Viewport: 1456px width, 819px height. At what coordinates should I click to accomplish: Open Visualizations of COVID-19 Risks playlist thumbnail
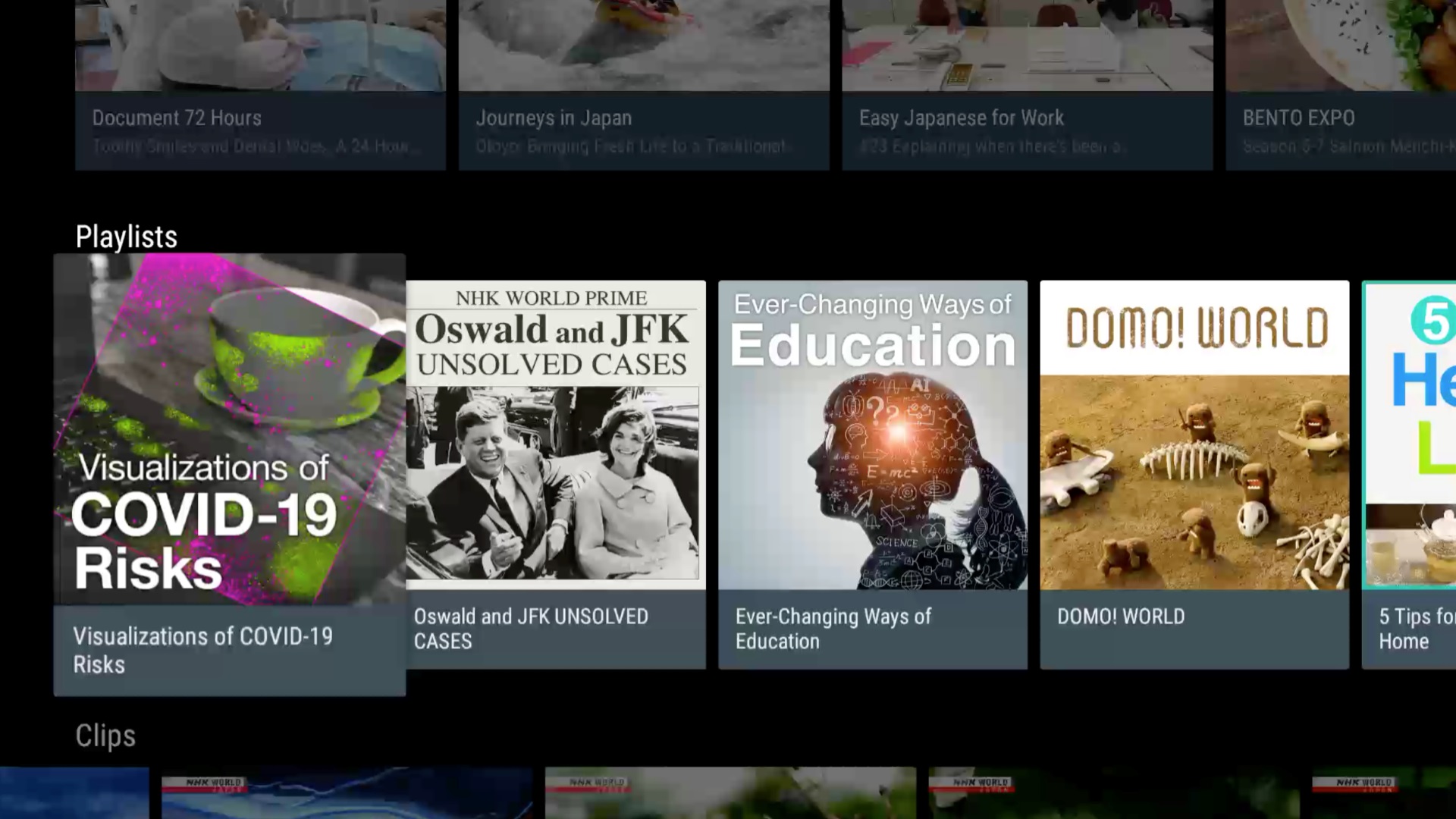[x=229, y=428]
